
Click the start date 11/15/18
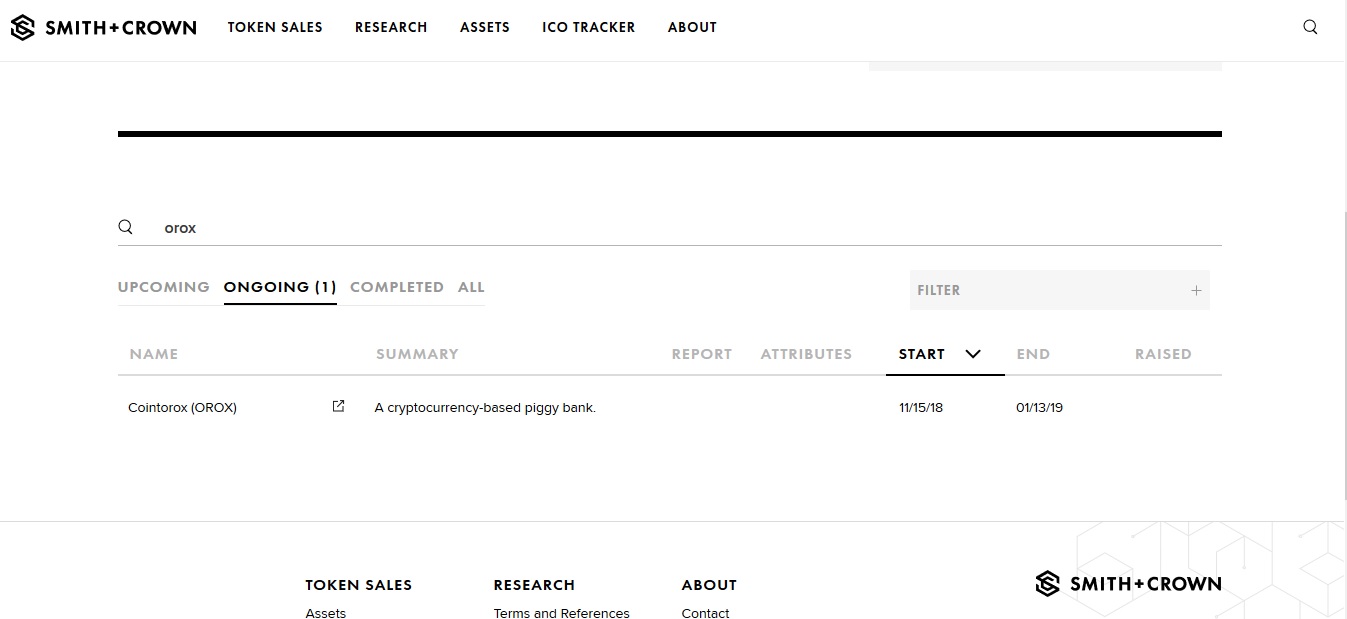tap(921, 408)
